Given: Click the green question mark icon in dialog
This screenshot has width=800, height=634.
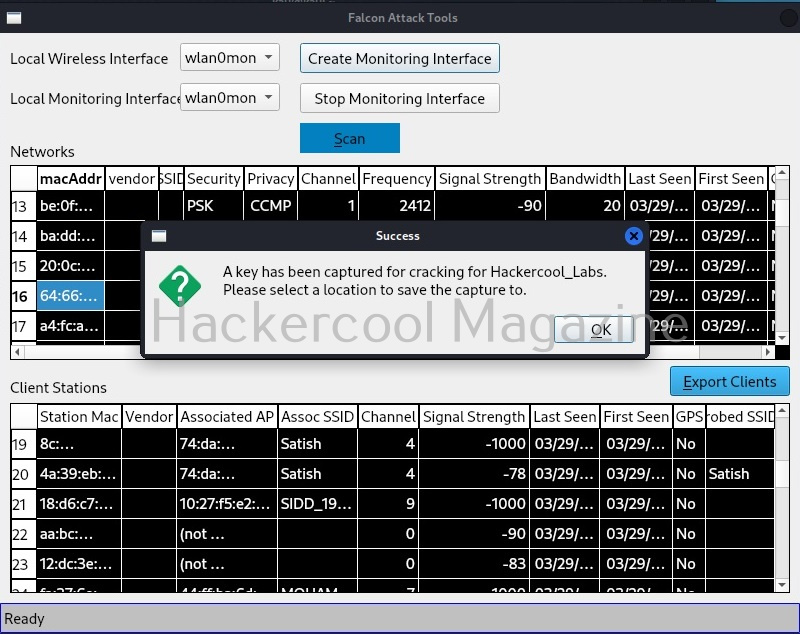Looking at the screenshot, I should tap(180, 286).
